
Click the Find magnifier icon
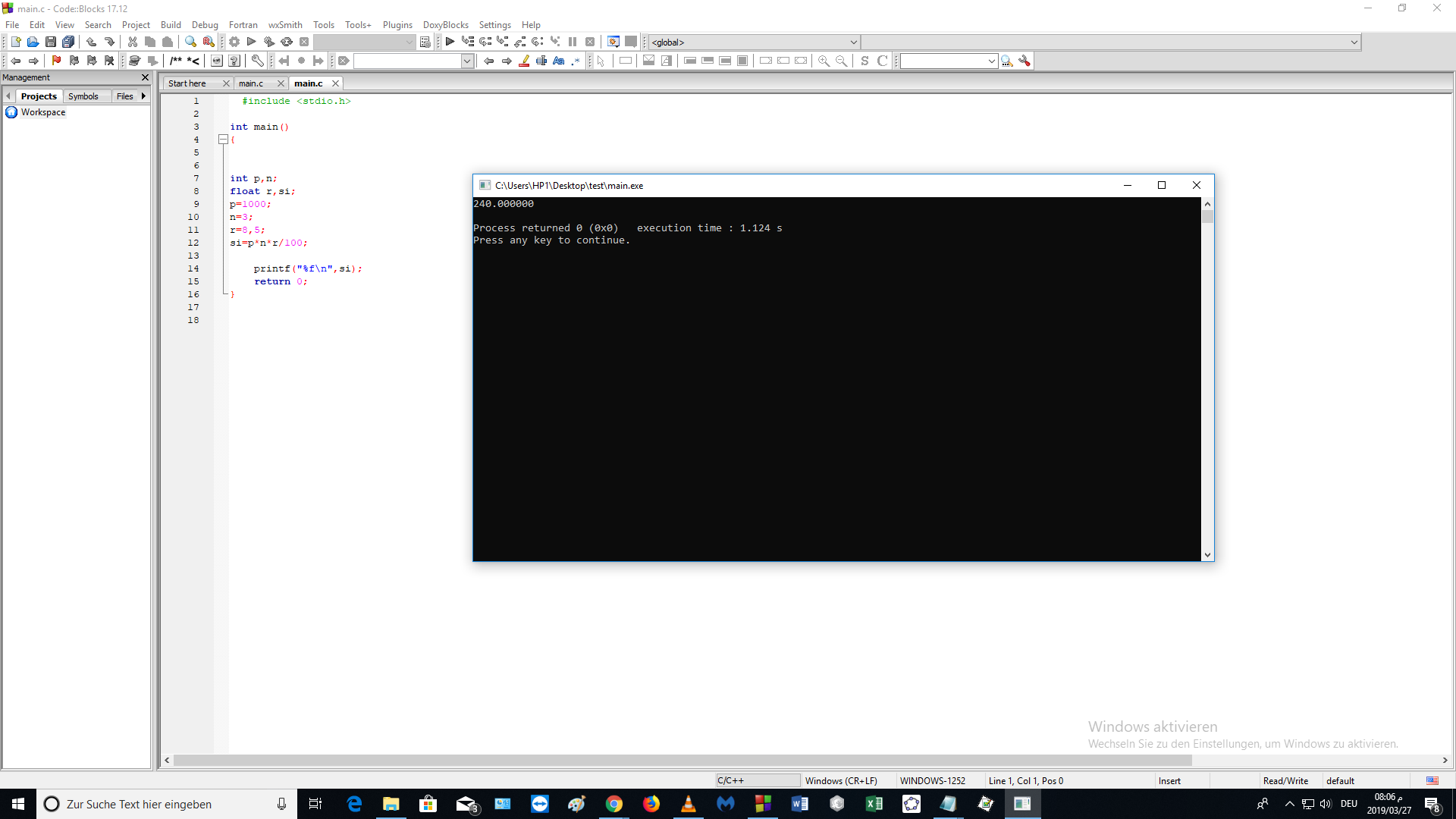coord(190,42)
